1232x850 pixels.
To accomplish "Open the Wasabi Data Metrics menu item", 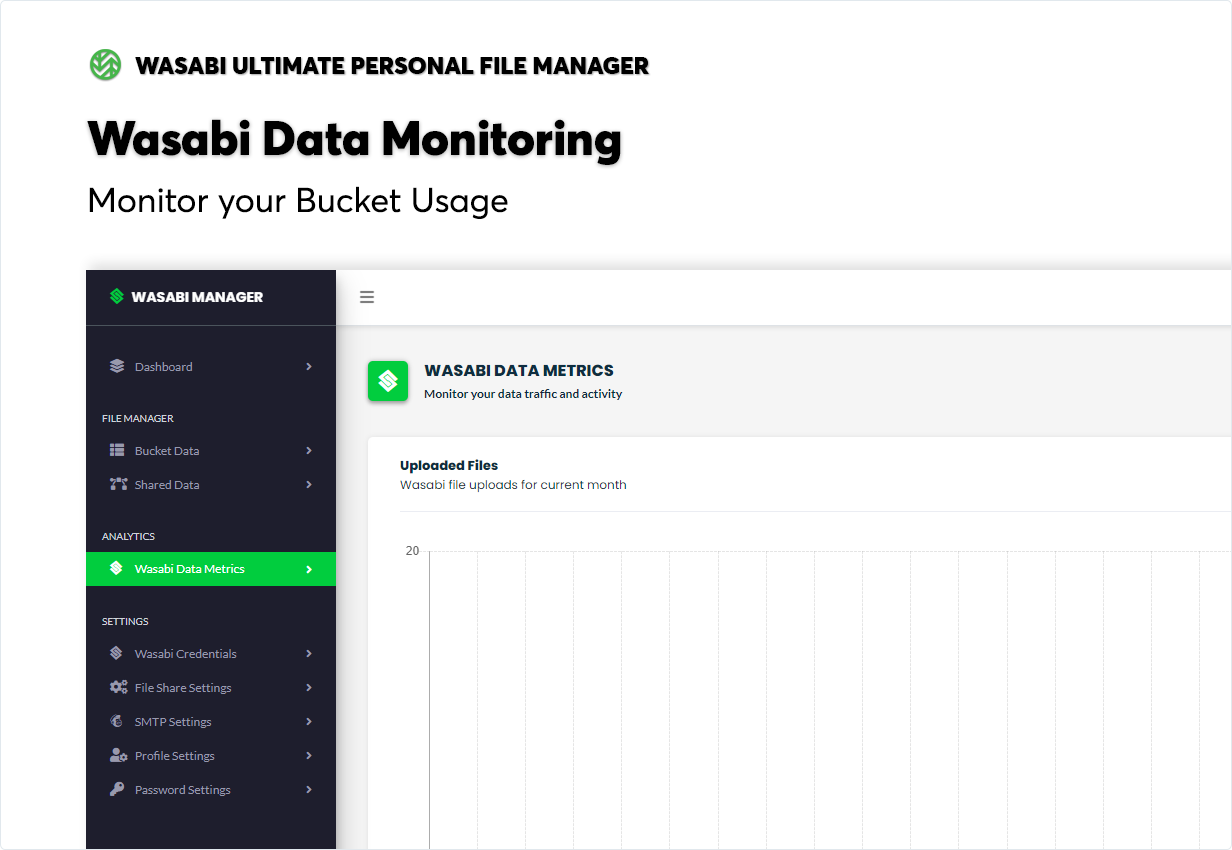I will 190,569.
